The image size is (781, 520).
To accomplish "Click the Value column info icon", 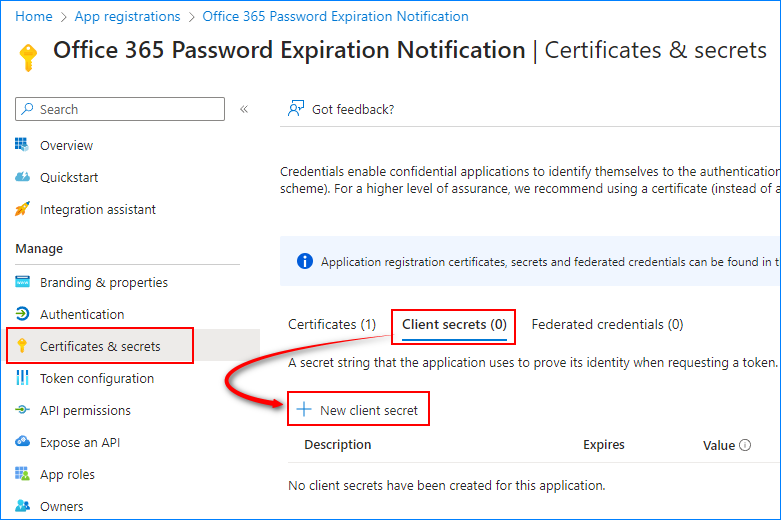I will pyautogui.click(x=745, y=445).
